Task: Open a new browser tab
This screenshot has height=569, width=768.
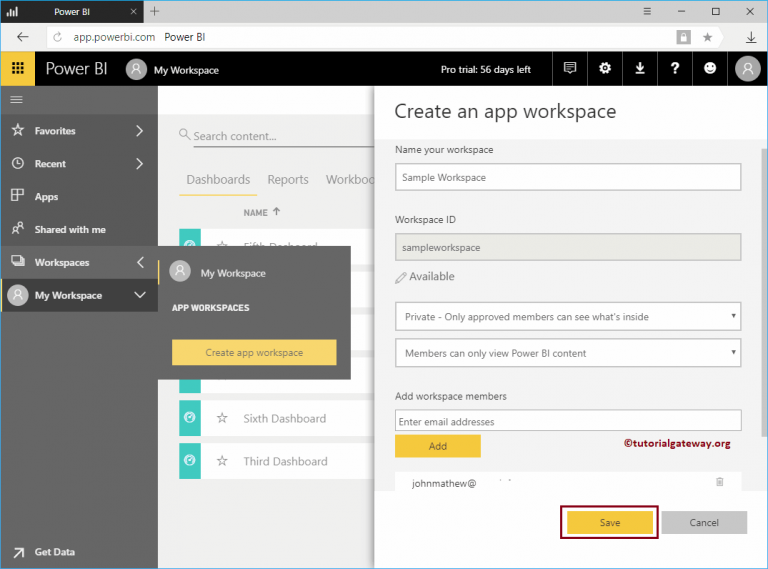Action: tap(155, 11)
